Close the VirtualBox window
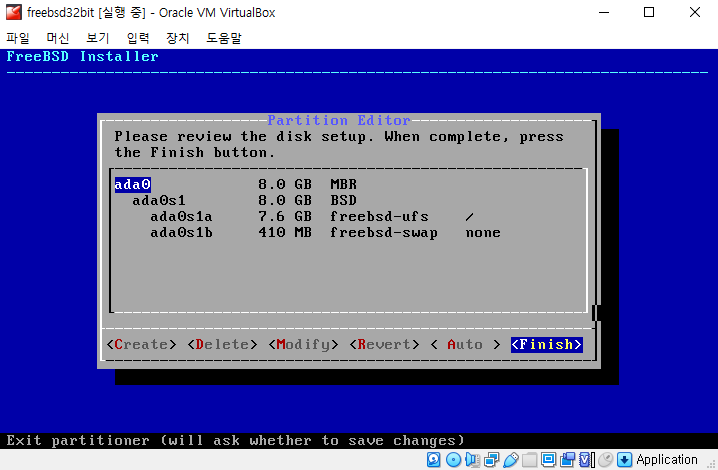This screenshot has width=718, height=470. click(x=695, y=12)
